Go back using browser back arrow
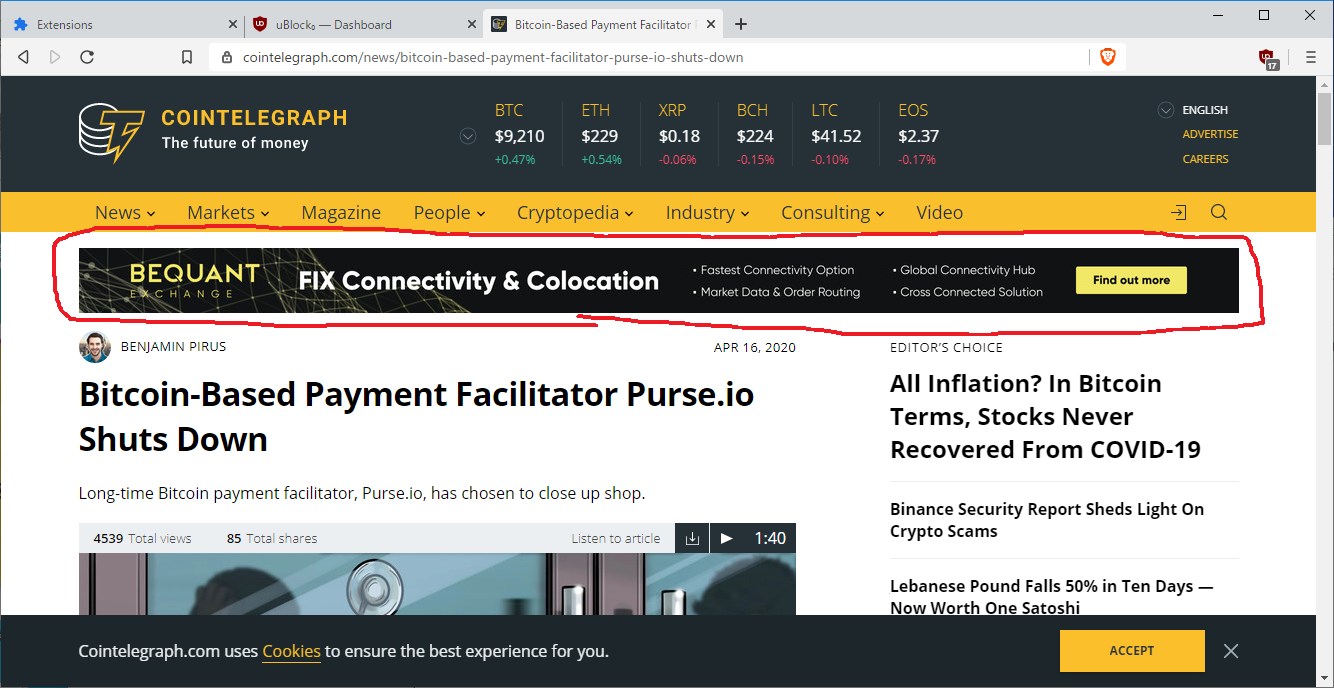This screenshot has height=688, width=1334. tap(23, 57)
